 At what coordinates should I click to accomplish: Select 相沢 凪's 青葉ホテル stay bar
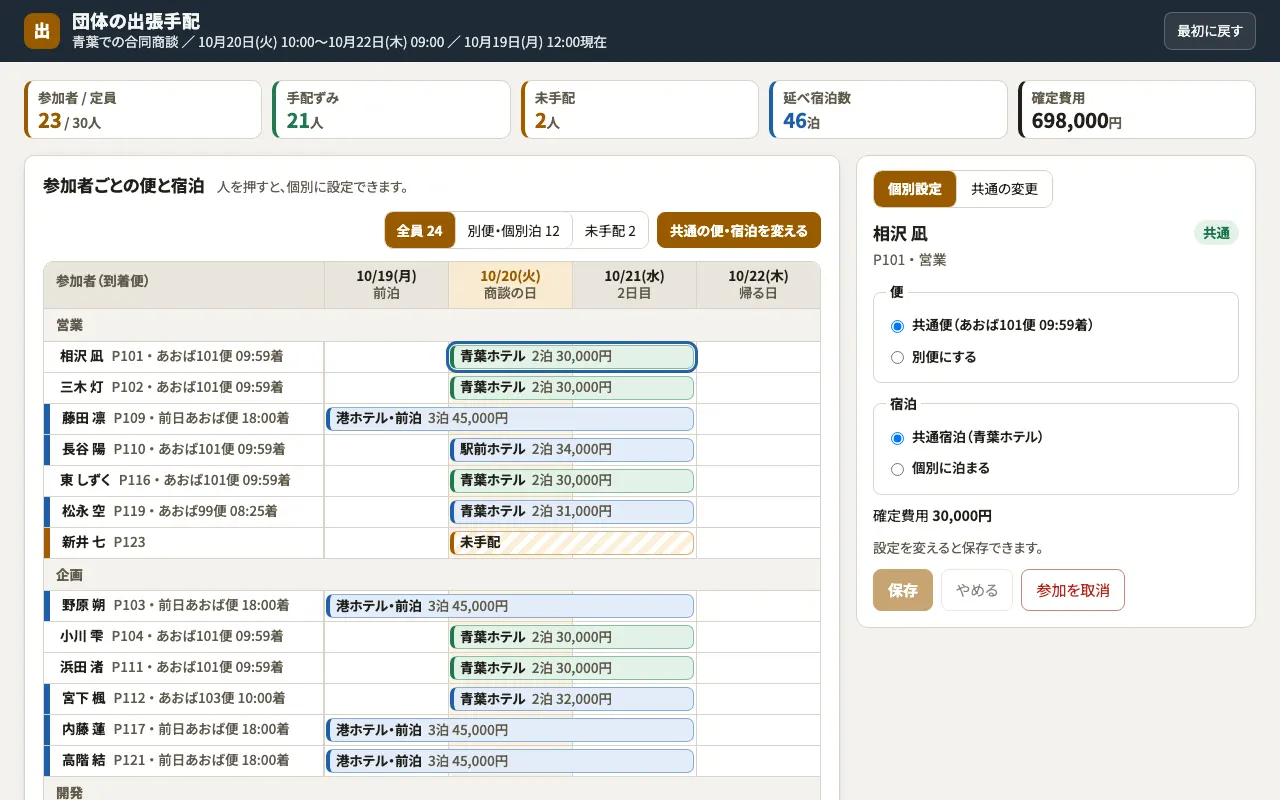(572, 356)
